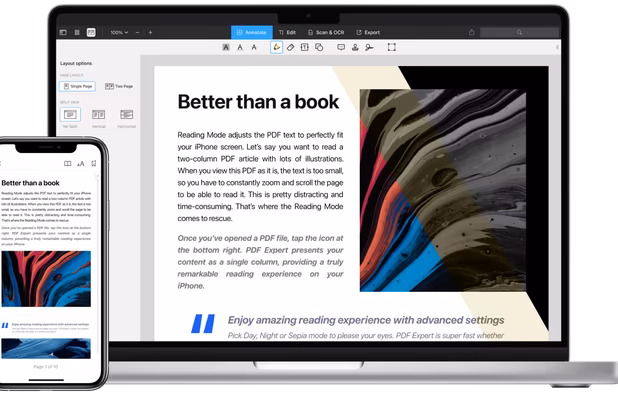Tap the iPhone 'Better than a book' title

(x=30, y=183)
